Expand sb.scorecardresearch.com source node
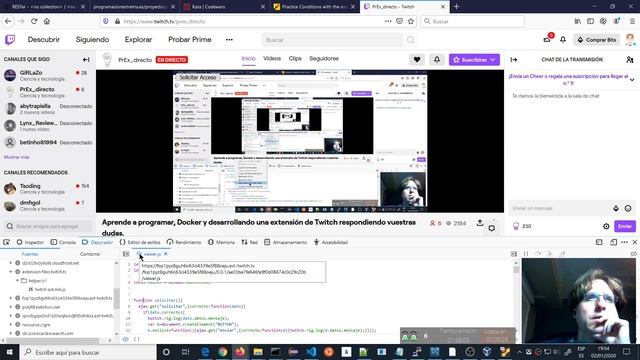Screen dimensions: 640x360 (x=11, y=333)
